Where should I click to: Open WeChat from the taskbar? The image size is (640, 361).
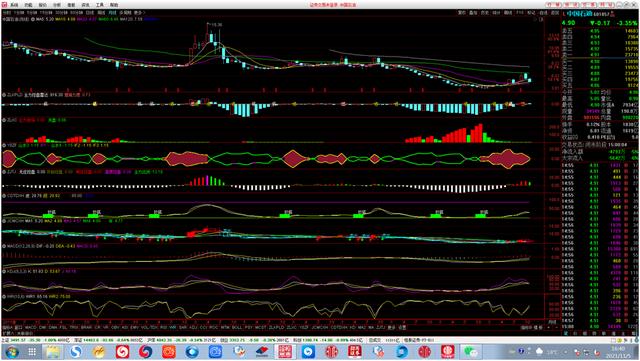point(471,352)
